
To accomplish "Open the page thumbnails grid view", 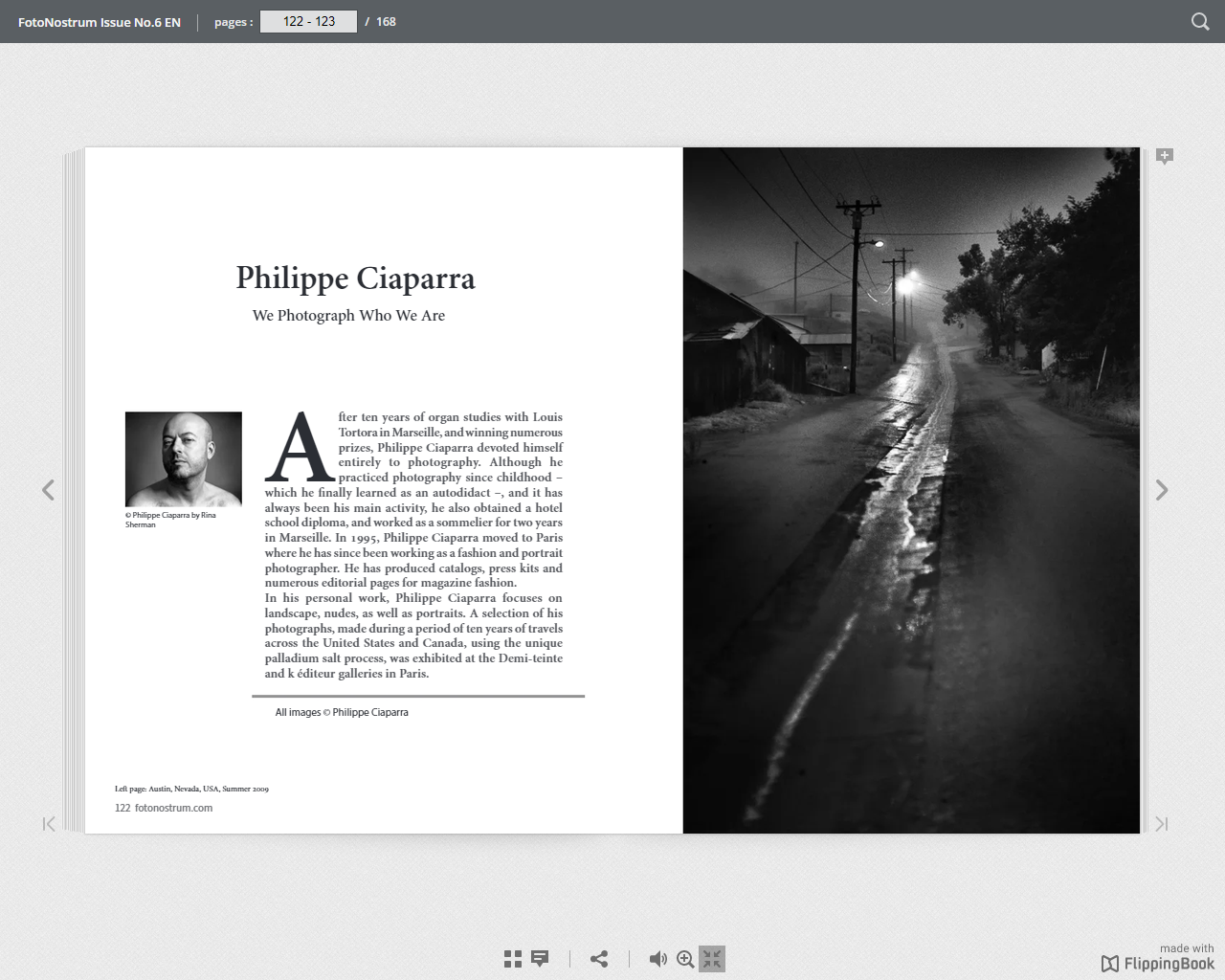I will coord(513,959).
